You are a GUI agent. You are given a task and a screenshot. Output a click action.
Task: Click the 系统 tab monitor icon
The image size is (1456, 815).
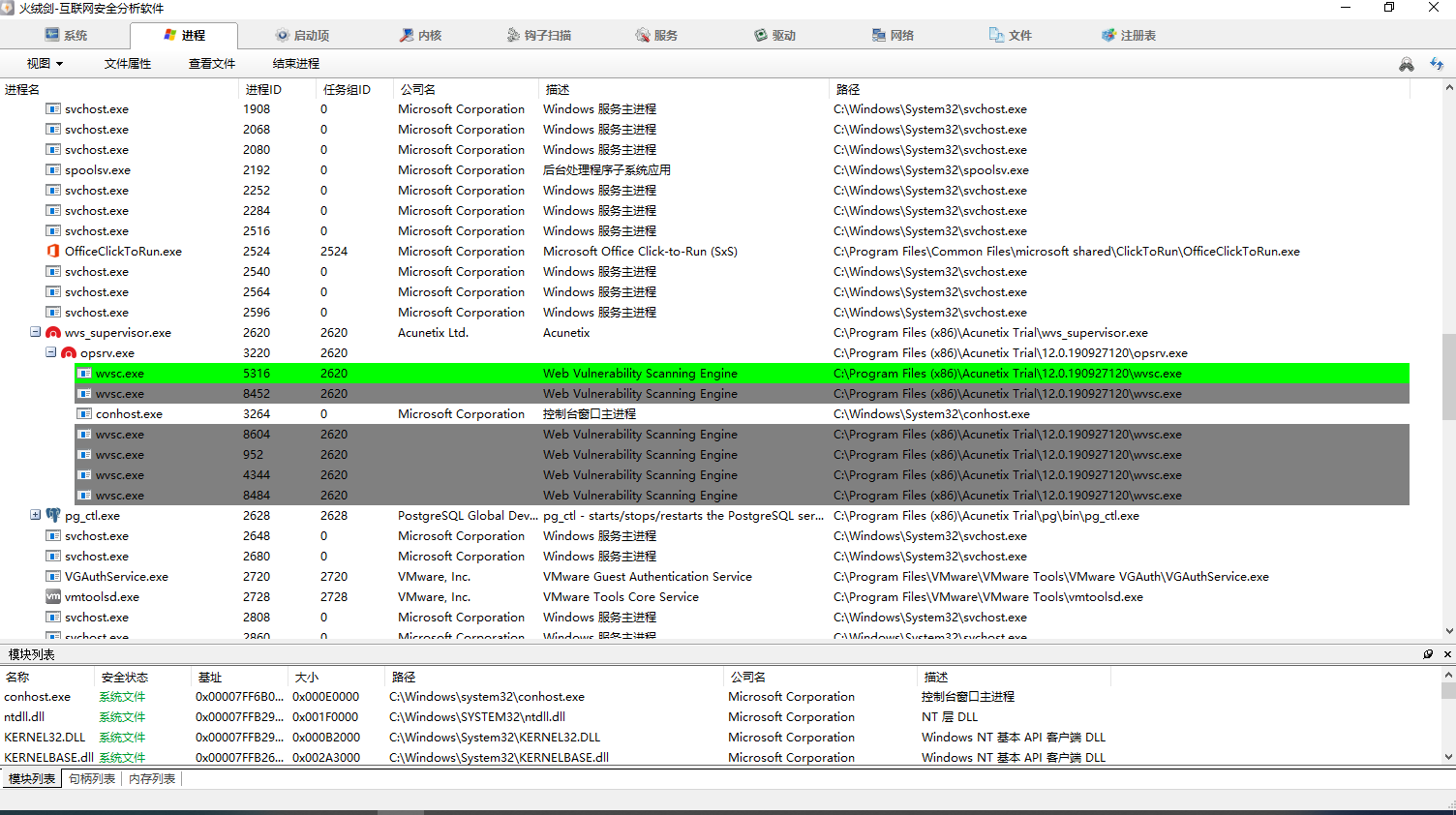coord(52,35)
